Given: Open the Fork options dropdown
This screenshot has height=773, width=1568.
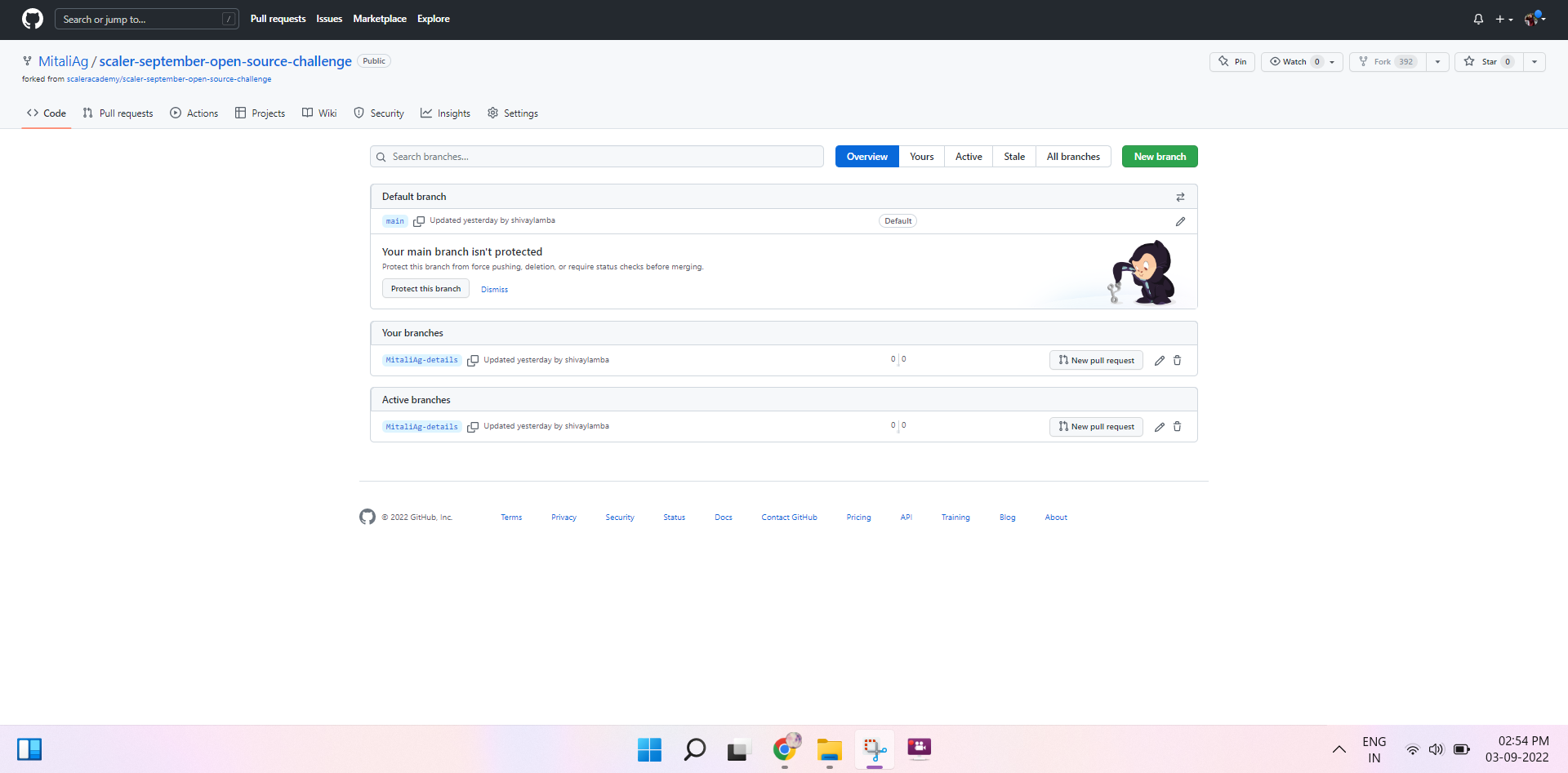Looking at the screenshot, I should tap(1437, 61).
